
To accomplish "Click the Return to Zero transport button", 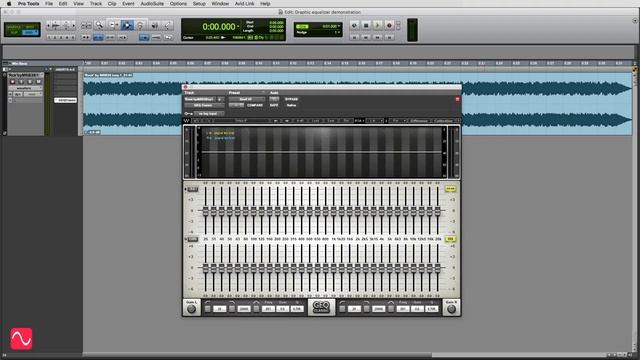I will point(355,37).
